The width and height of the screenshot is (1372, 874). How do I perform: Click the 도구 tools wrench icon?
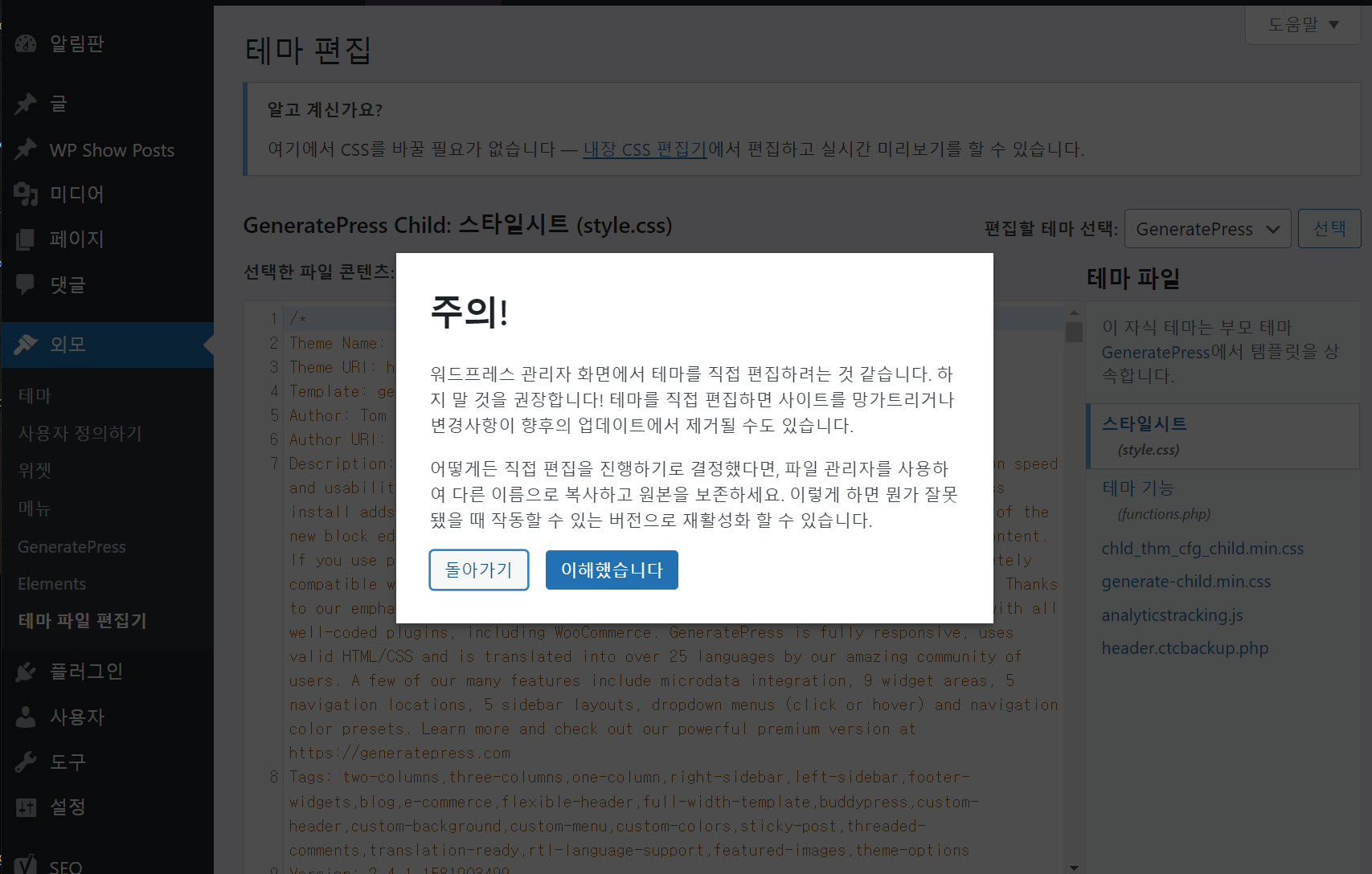pos(25,762)
